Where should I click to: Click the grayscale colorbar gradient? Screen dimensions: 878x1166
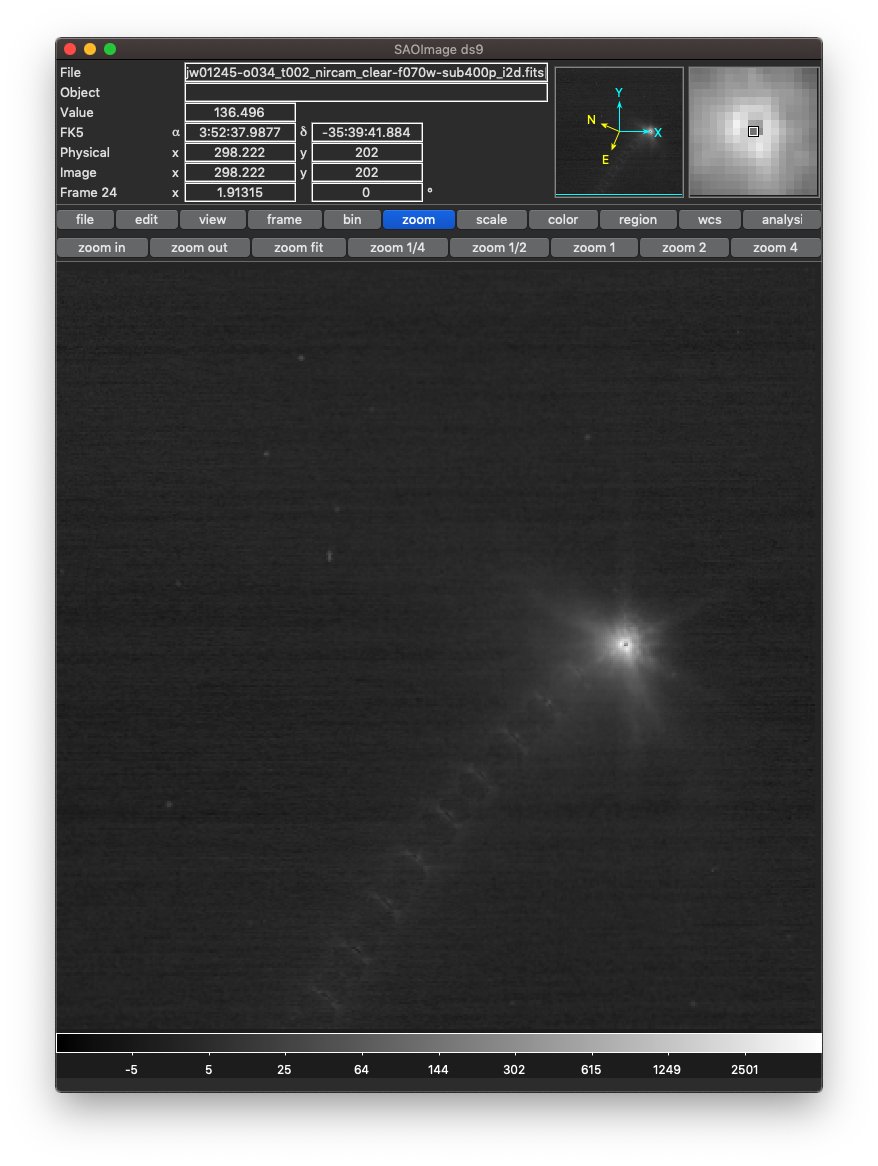pos(439,1043)
